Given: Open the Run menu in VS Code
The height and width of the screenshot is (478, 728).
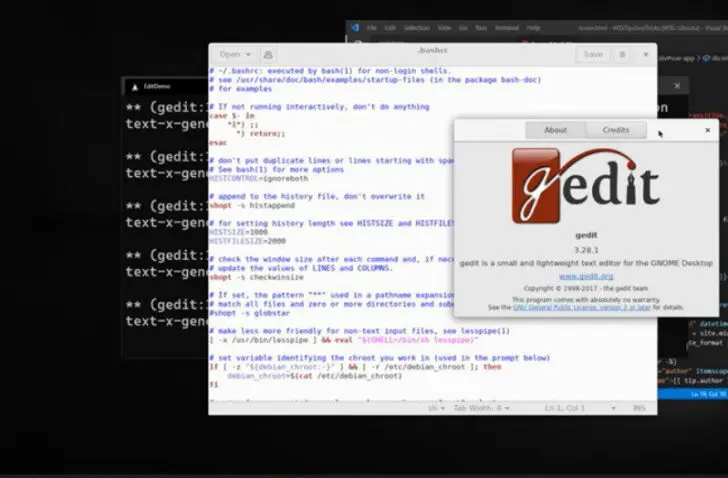Looking at the screenshot, I should click(481, 28).
